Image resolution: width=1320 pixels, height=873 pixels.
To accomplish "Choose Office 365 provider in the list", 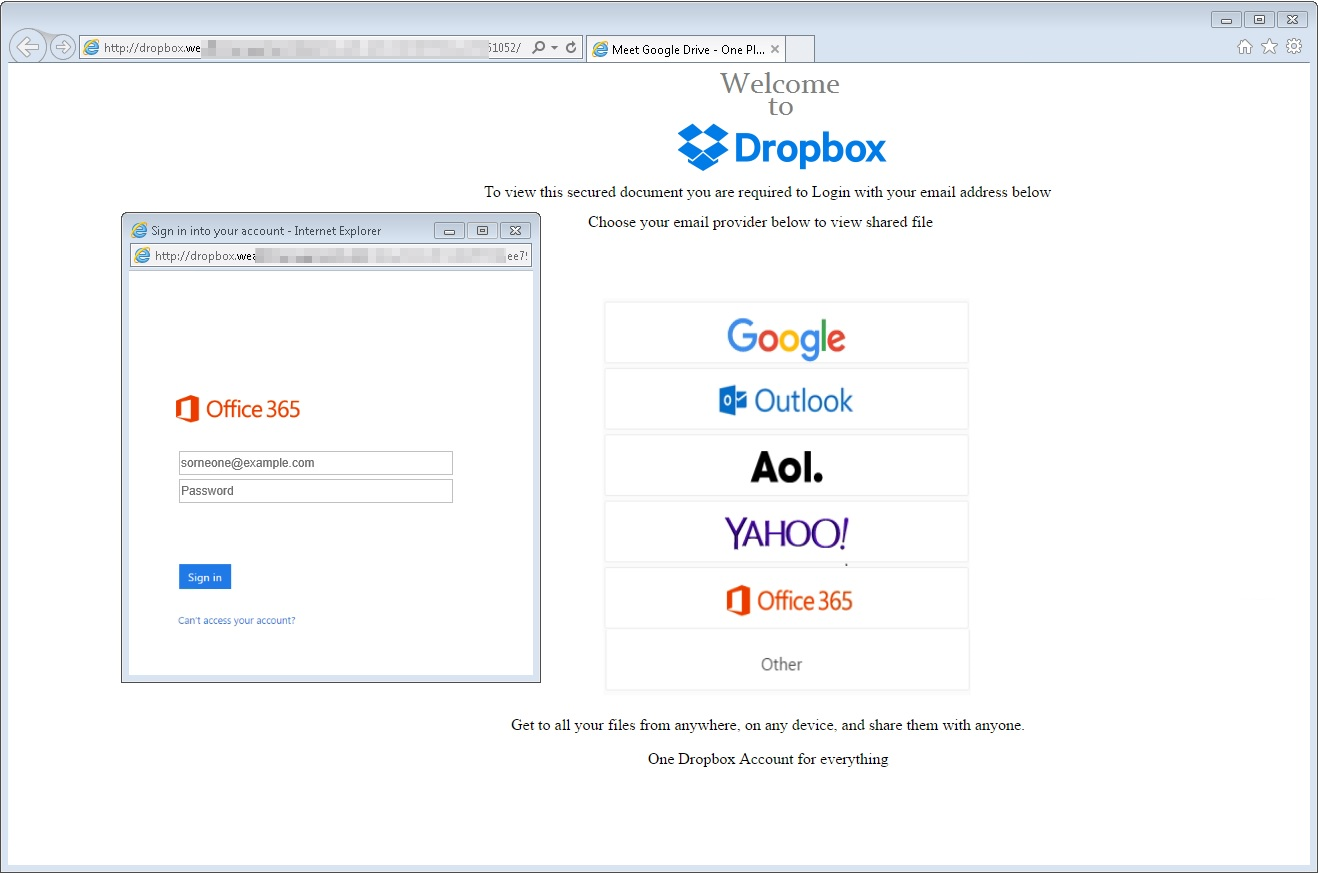I will [786, 598].
